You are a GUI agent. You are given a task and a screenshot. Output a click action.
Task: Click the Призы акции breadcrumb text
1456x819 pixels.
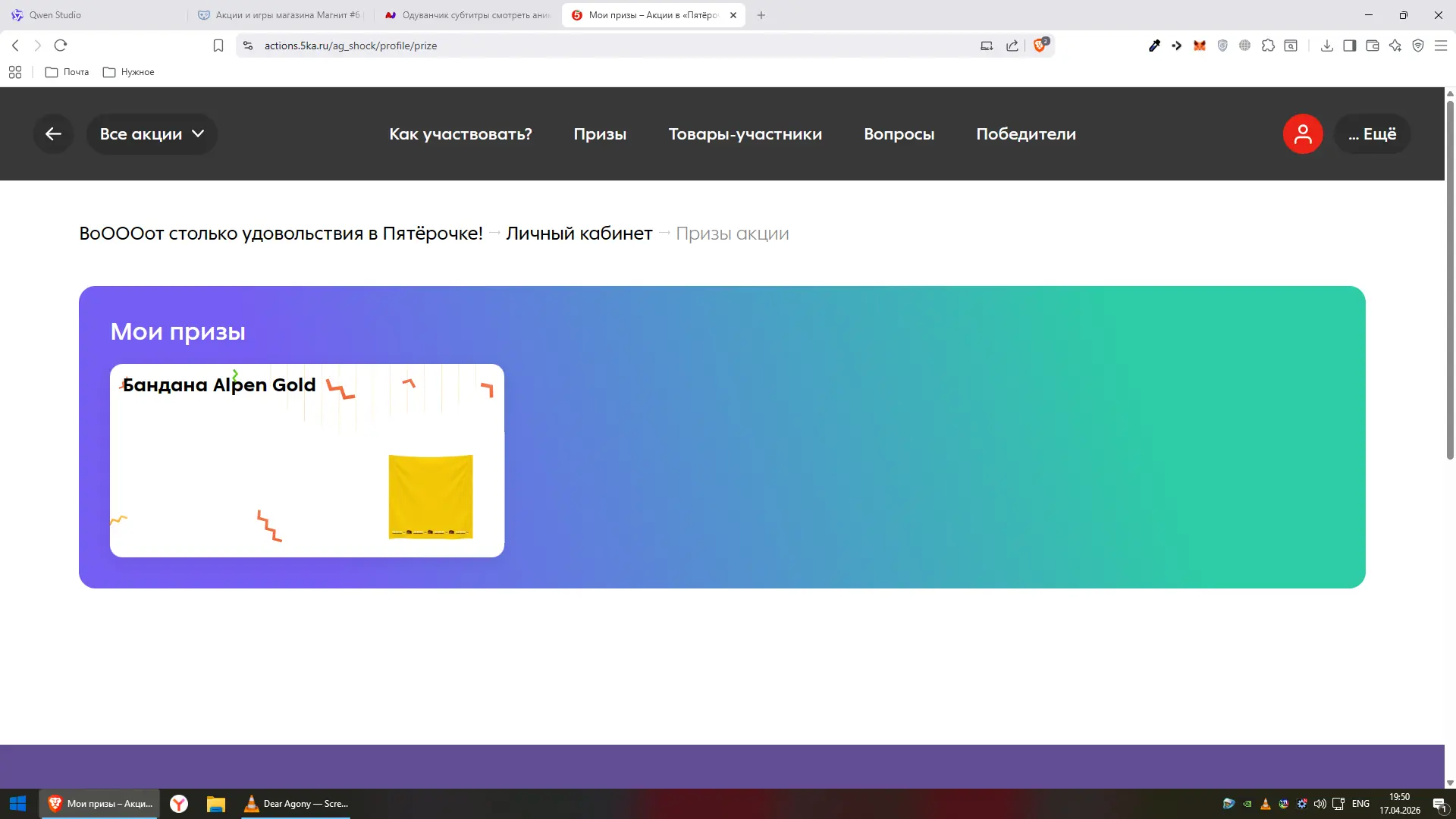point(733,234)
